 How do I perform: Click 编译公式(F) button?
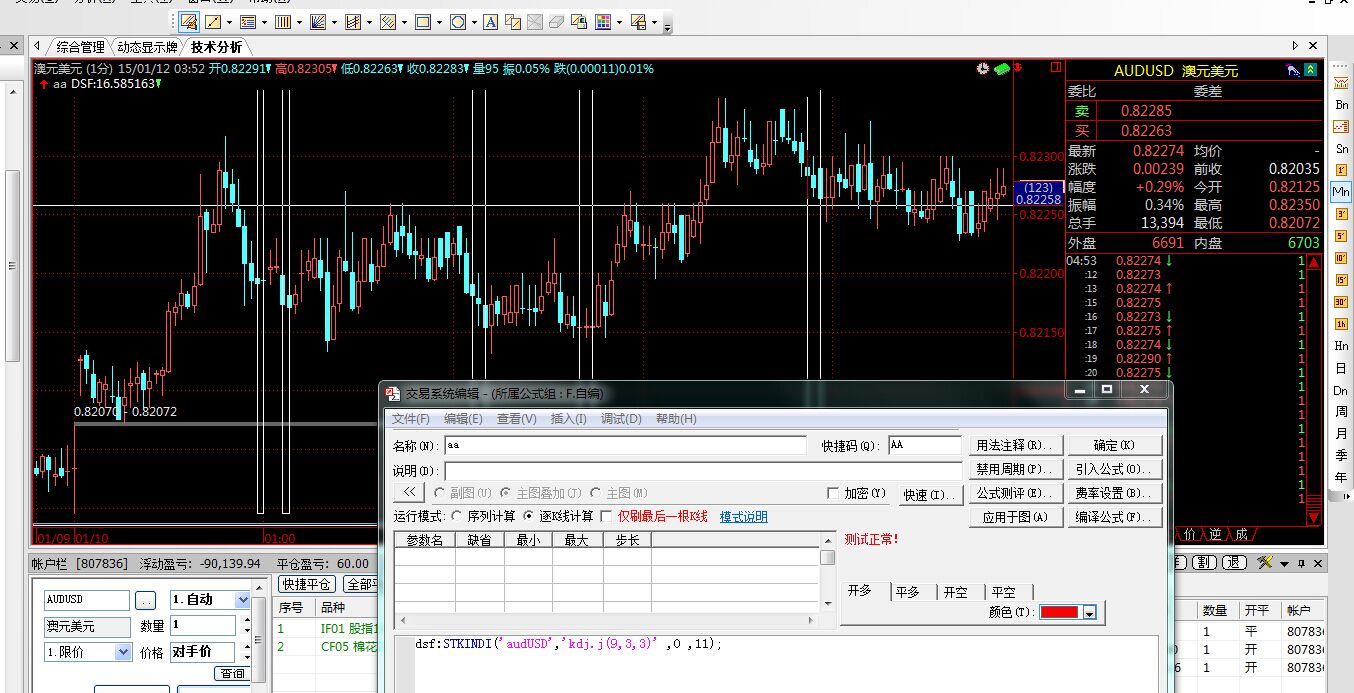coord(1115,517)
